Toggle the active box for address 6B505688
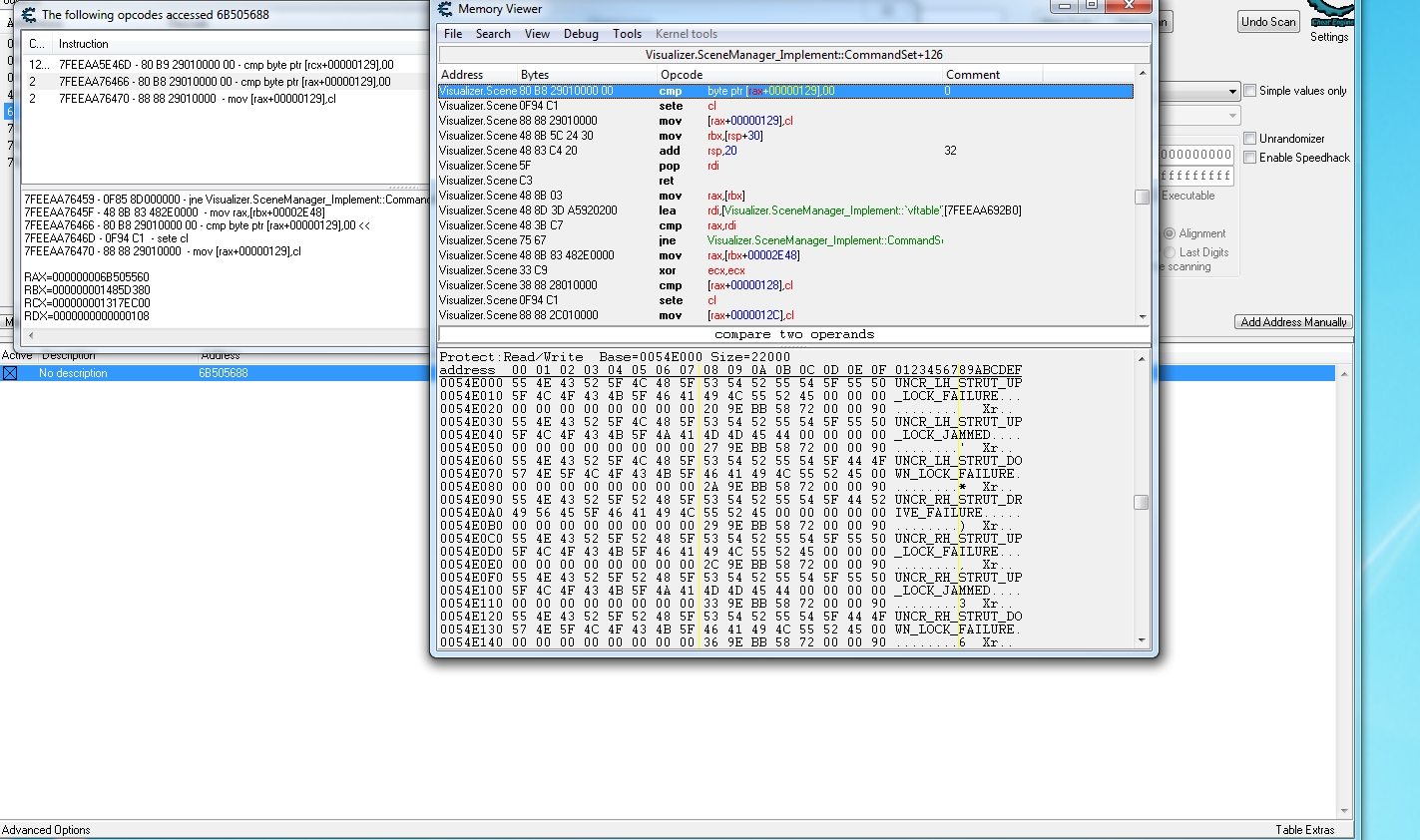The width and height of the screenshot is (1420, 840). [x=10, y=373]
